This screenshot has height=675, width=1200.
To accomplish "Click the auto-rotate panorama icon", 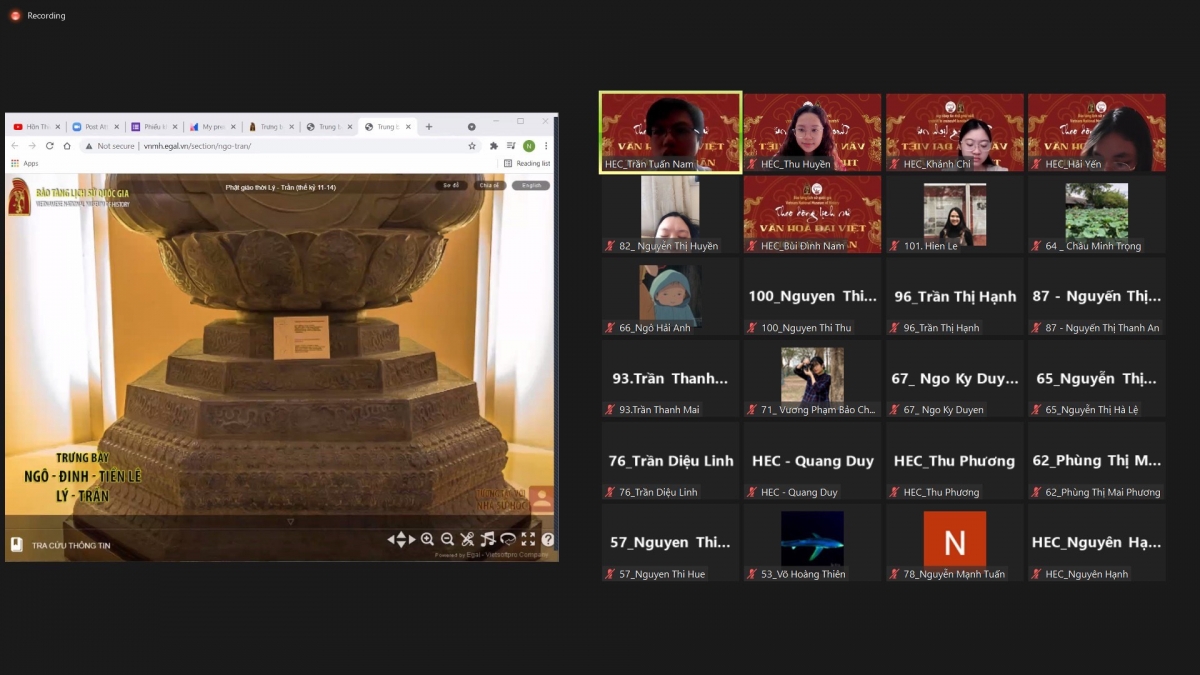I will 508,540.
